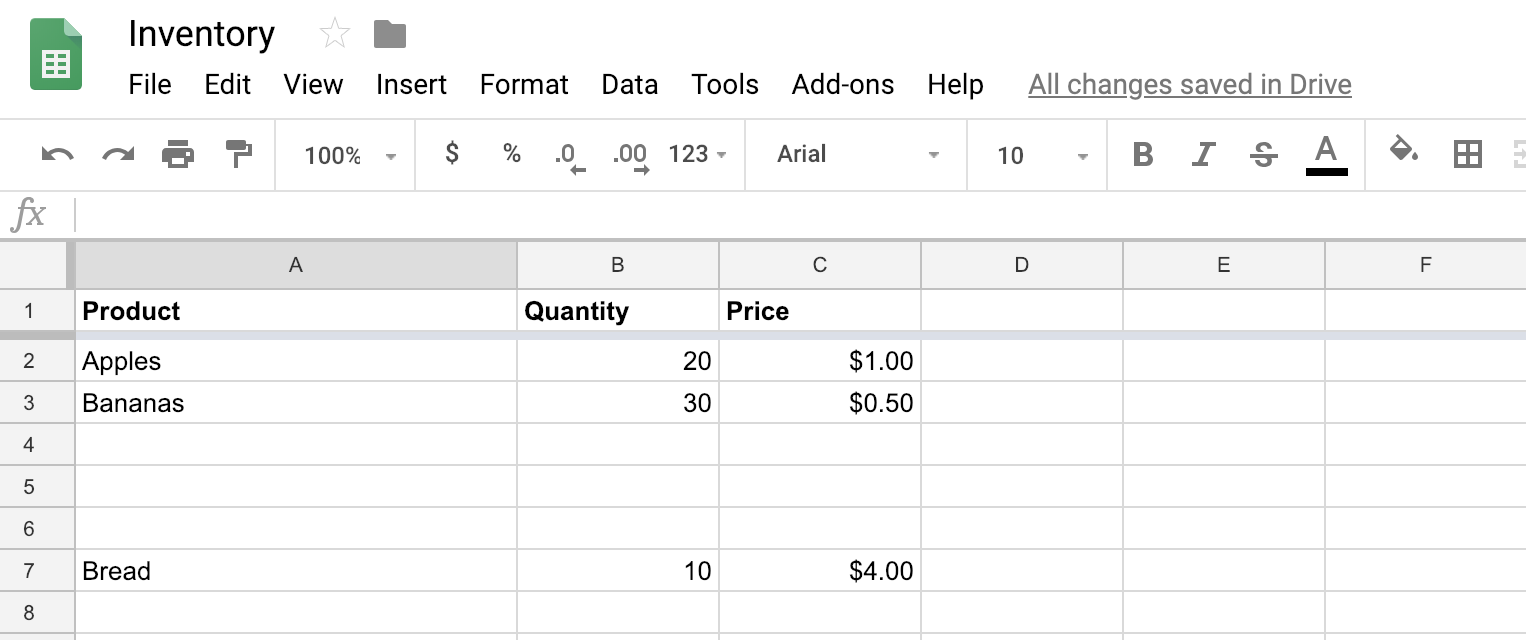1526x640 pixels.
Task: Open the Format menu
Action: (x=524, y=85)
